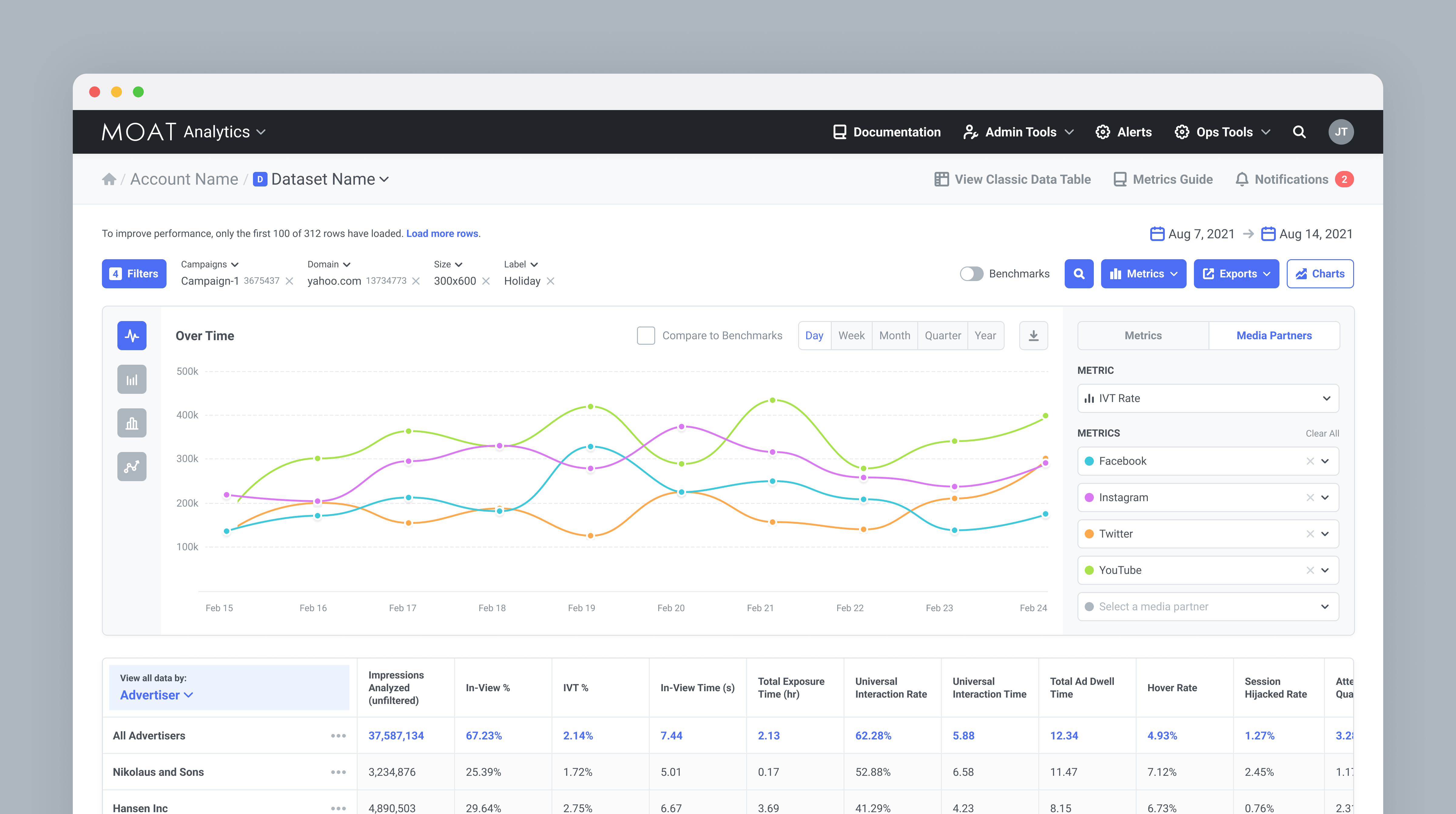Go to home via breadcrumb house icon
Viewport: 1456px width, 814px height.
pyautogui.click(x=109, y=180)
